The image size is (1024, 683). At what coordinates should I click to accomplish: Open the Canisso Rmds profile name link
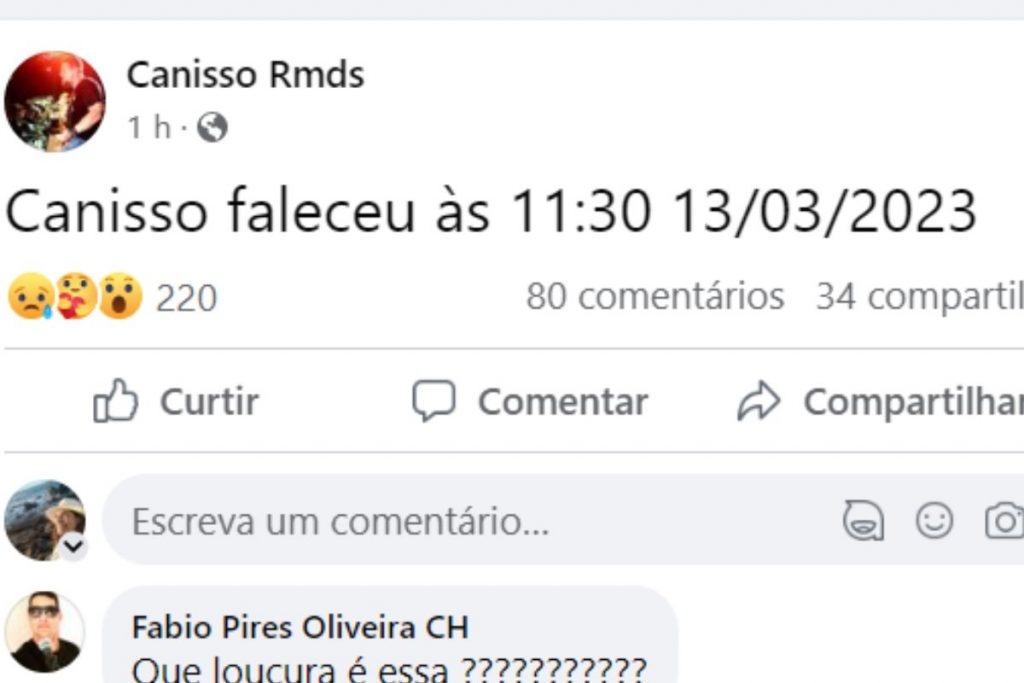(245, 75)
